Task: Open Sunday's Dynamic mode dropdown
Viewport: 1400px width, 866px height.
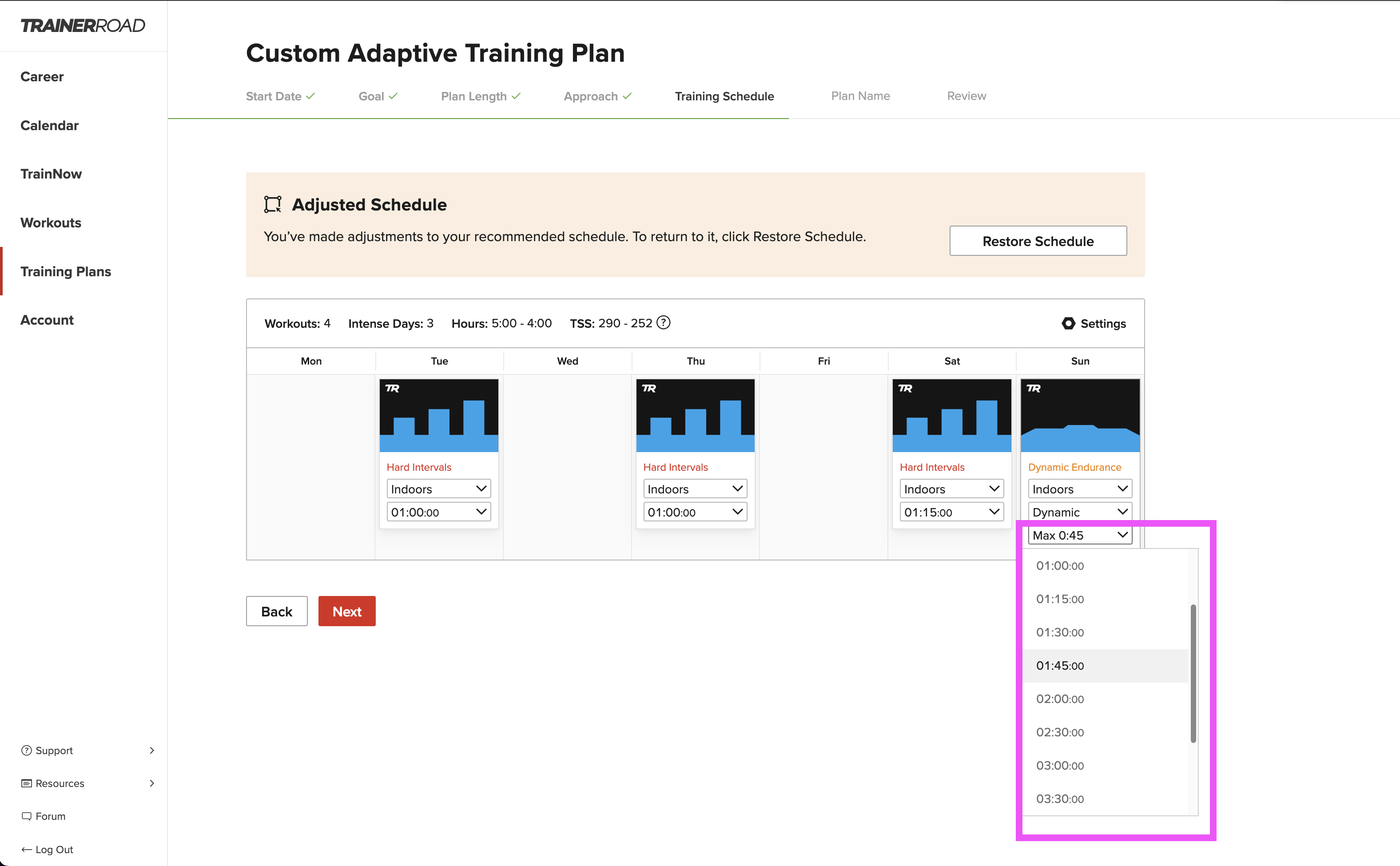Action: tap(1080, 512)
